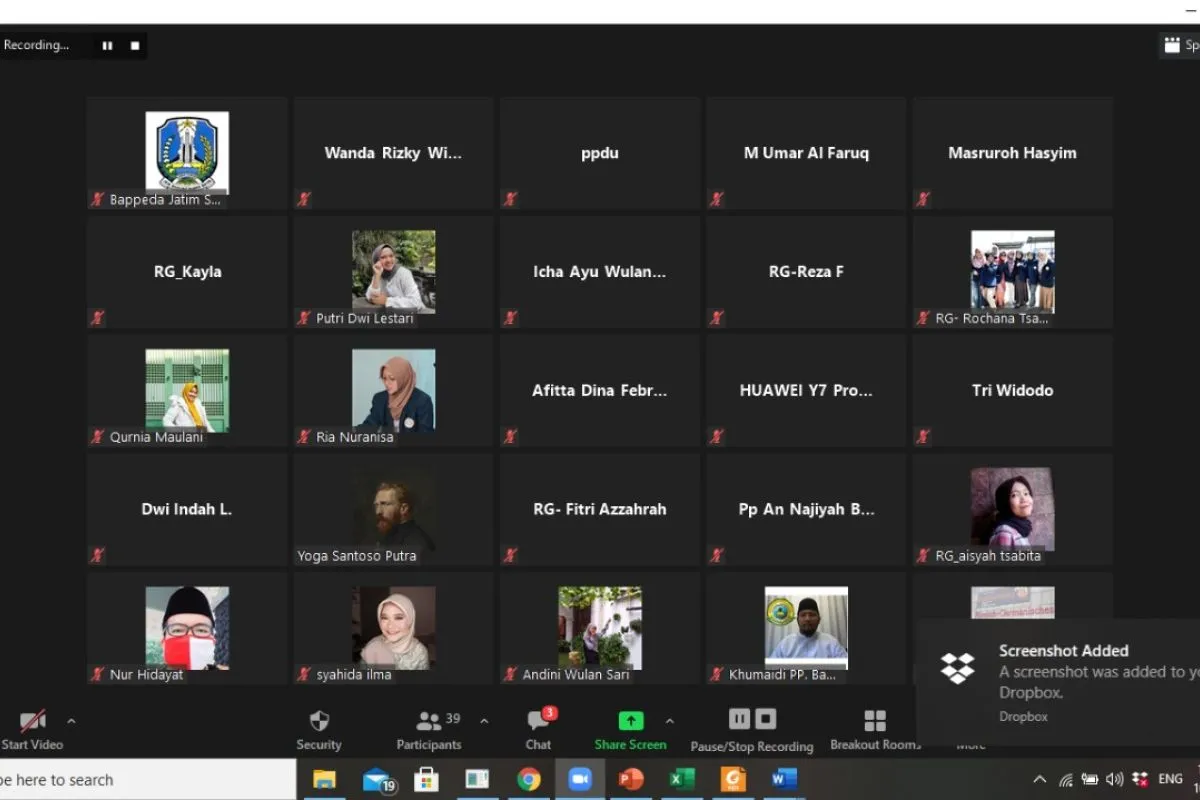Open Google Chrome from the taskbar
The height and width of the screenshot is (800, 1200).
click(x=529, y=779)
